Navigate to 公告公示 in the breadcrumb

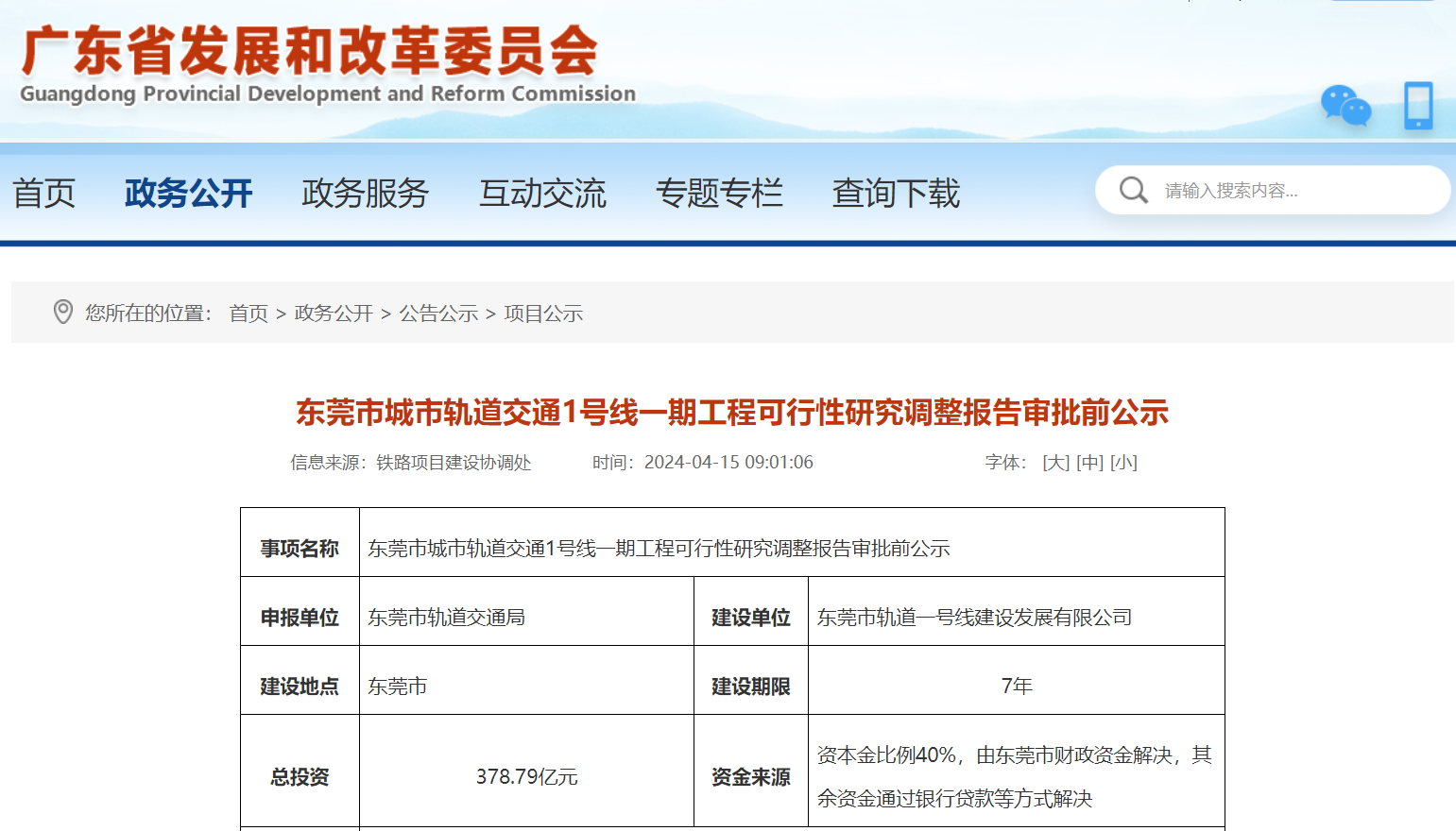(438, 314)
